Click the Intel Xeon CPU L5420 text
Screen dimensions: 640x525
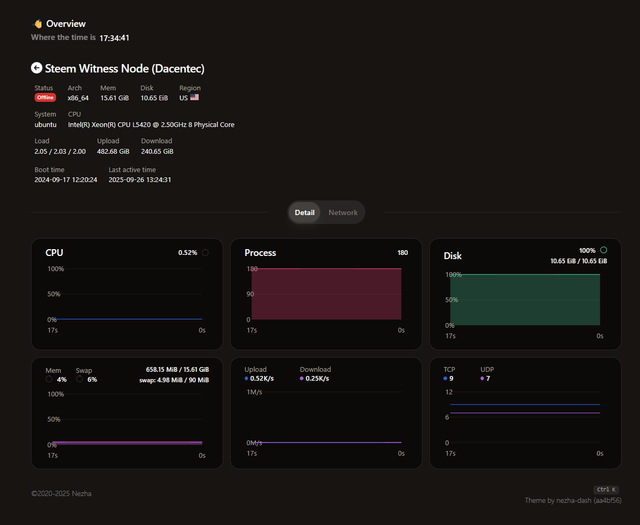coord(151,125)
